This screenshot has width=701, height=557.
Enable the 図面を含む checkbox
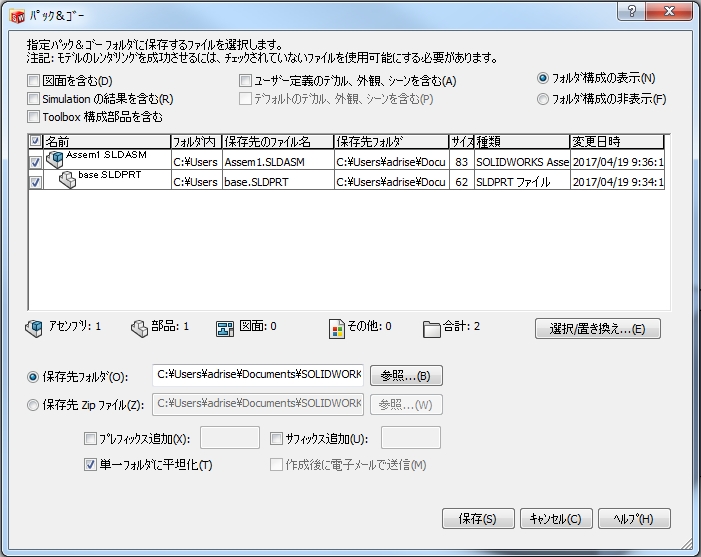[34, 81]
